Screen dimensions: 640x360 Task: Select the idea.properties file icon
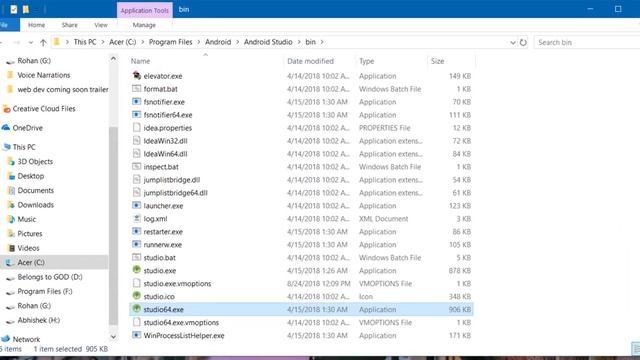point(137,128)
